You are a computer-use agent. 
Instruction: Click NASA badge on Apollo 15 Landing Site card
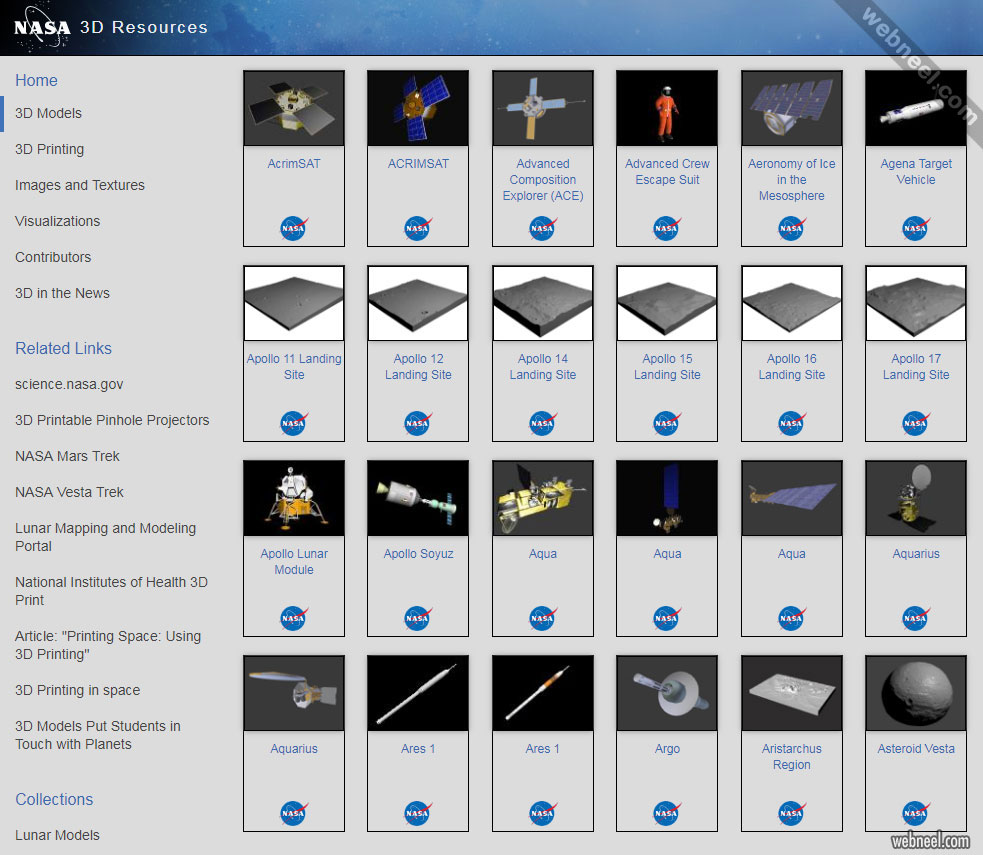(666, 423)
